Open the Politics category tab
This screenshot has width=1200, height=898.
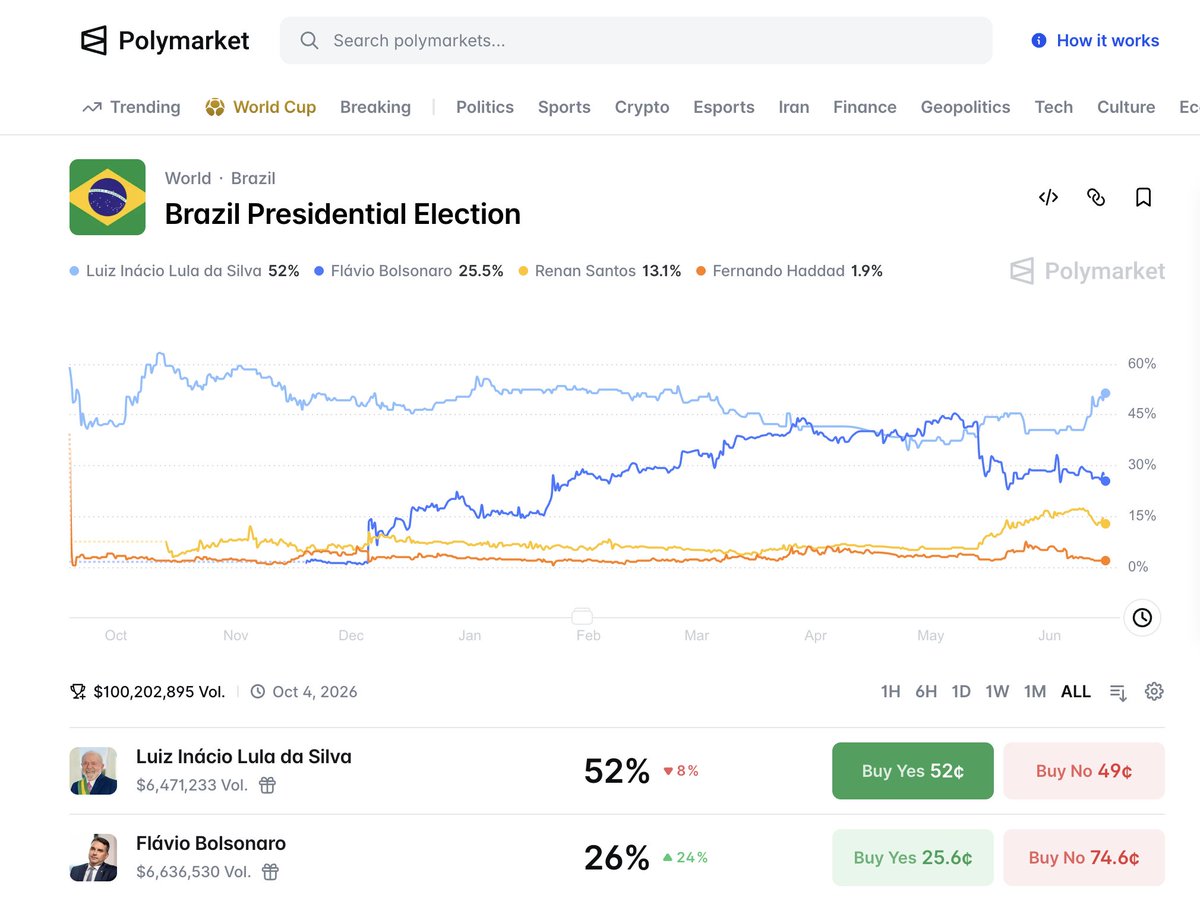click(x=485, y=107)
